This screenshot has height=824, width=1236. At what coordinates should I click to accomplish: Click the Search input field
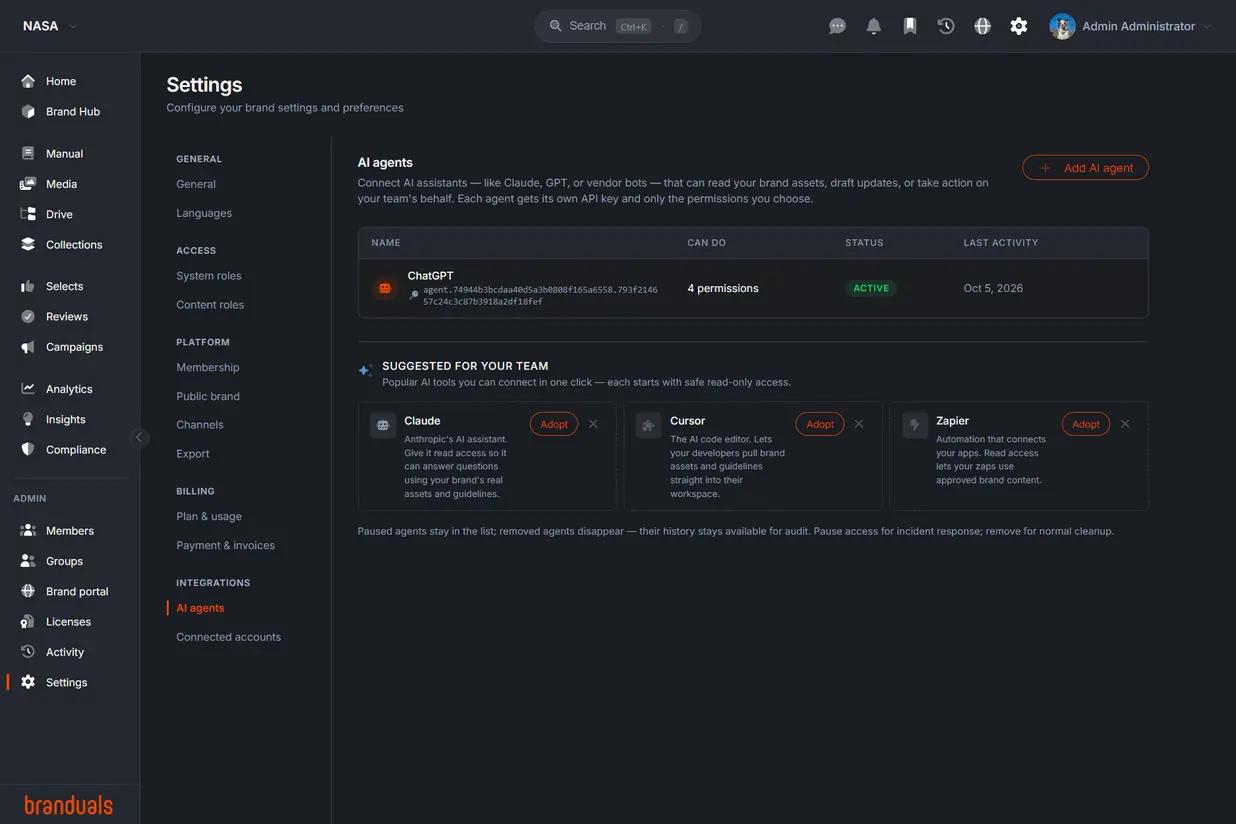coord(617,26)
